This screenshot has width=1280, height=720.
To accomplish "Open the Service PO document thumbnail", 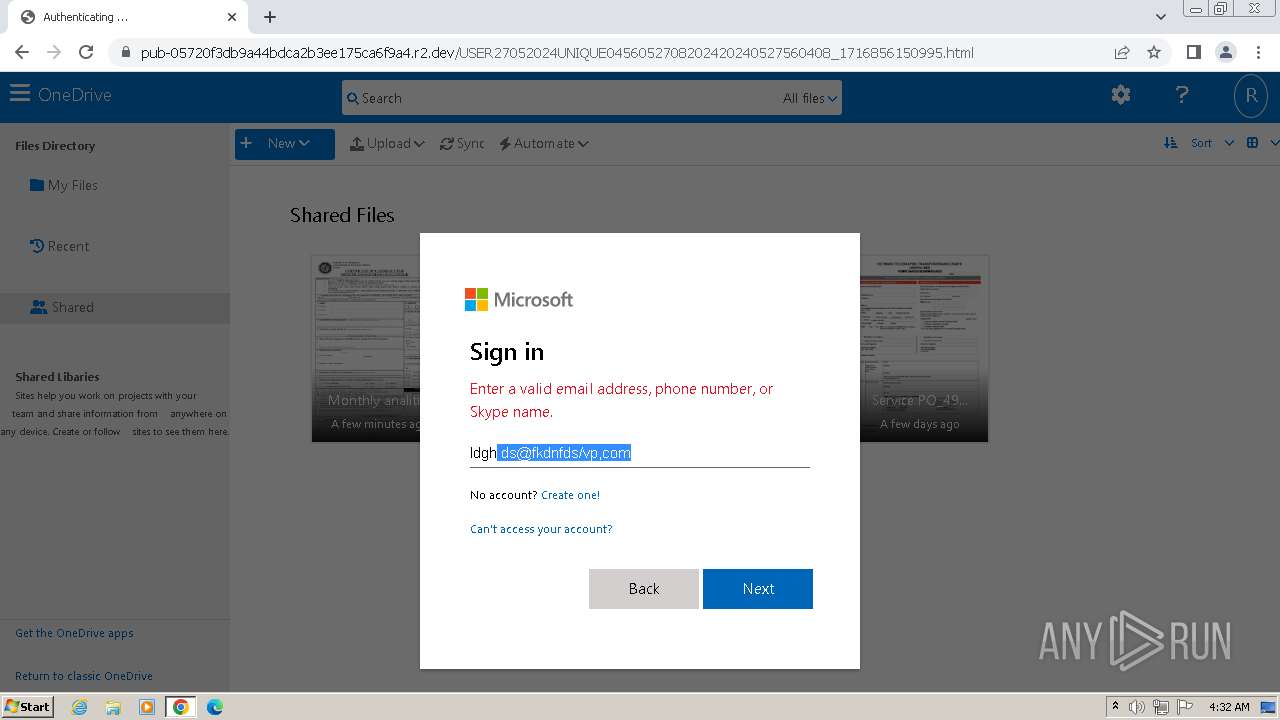I will point(924,348).
